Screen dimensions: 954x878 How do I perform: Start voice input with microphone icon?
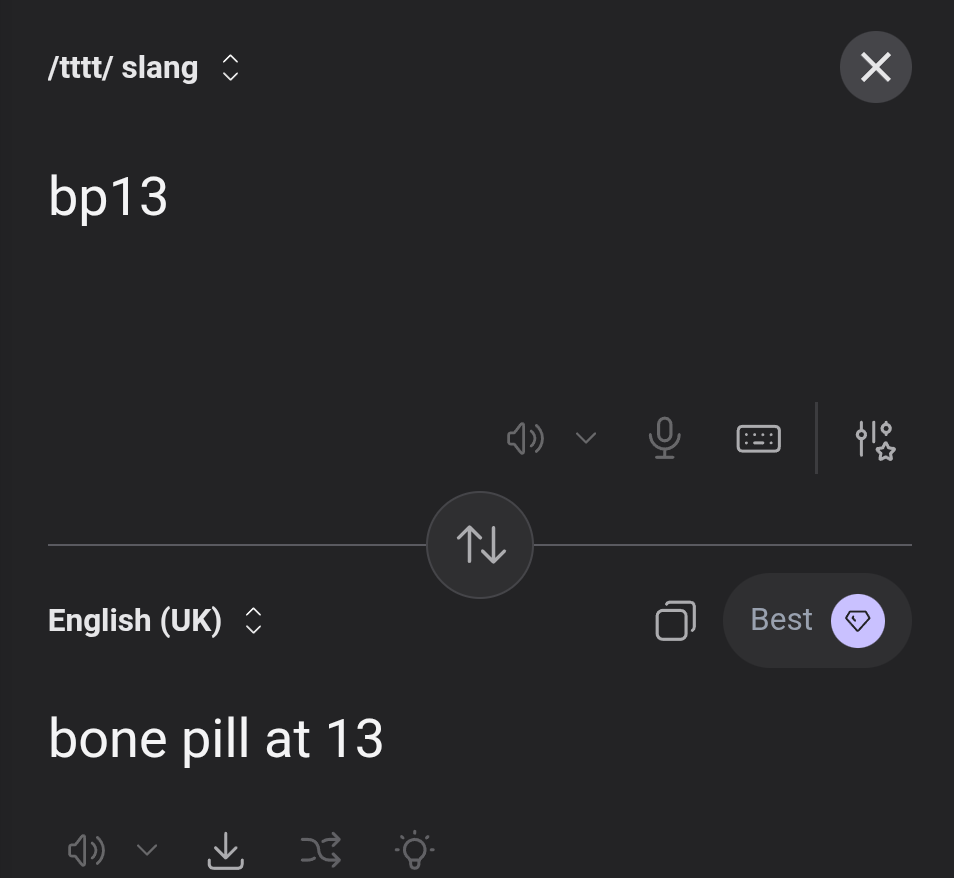point(664,439)
